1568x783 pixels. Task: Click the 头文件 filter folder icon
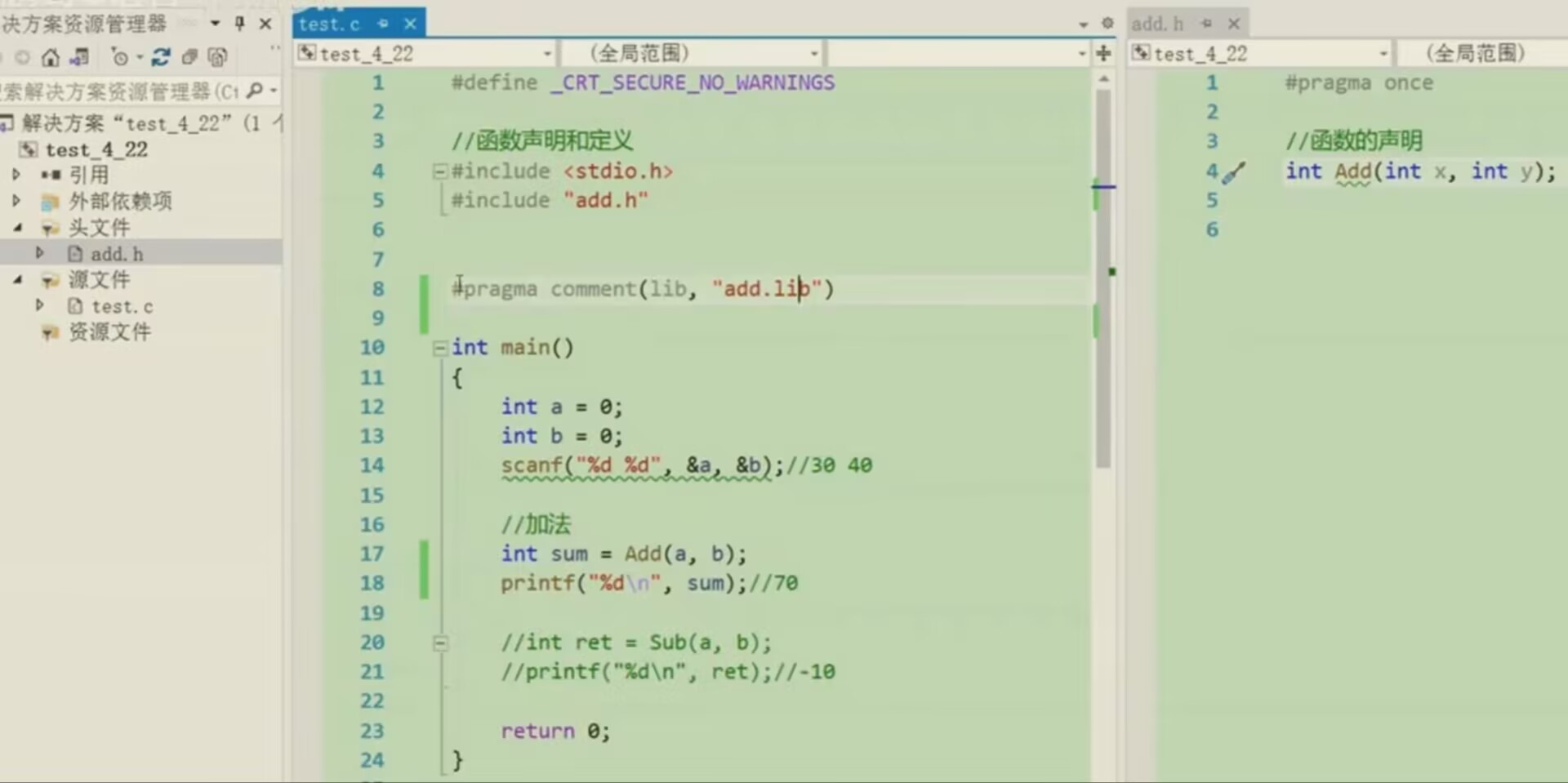click(x=50, y=229)
